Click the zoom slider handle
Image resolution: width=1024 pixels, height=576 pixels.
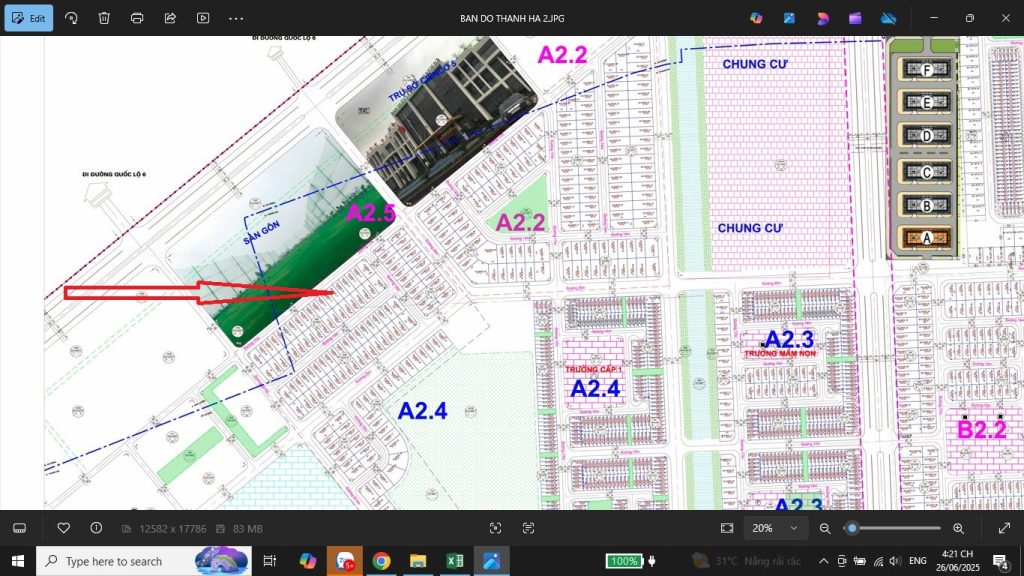tap(852, 528)
